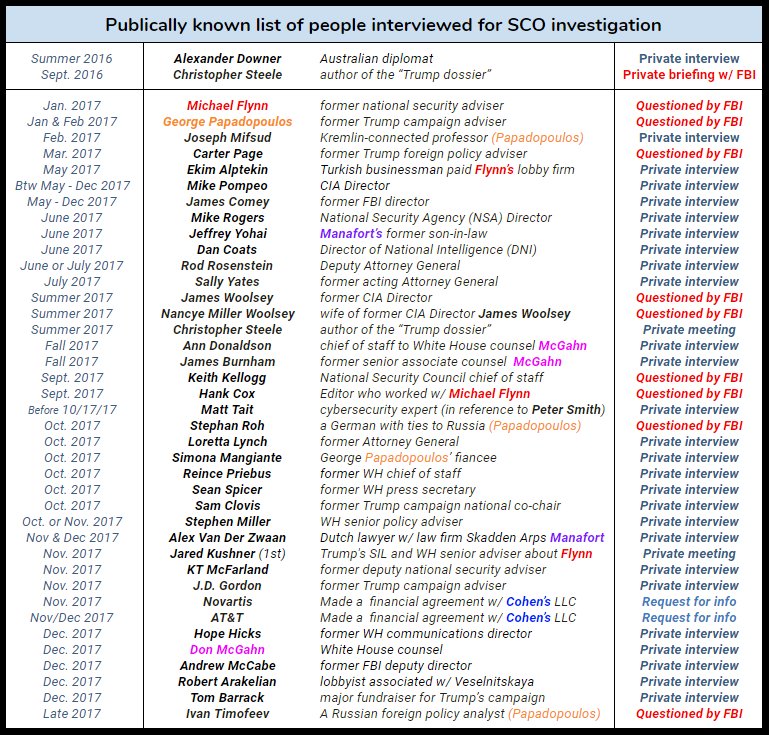The image size is (769, 735).
Task: Click the name 'Loretta Lynch'
Action: pyautogui.click(x=228, y=442)
